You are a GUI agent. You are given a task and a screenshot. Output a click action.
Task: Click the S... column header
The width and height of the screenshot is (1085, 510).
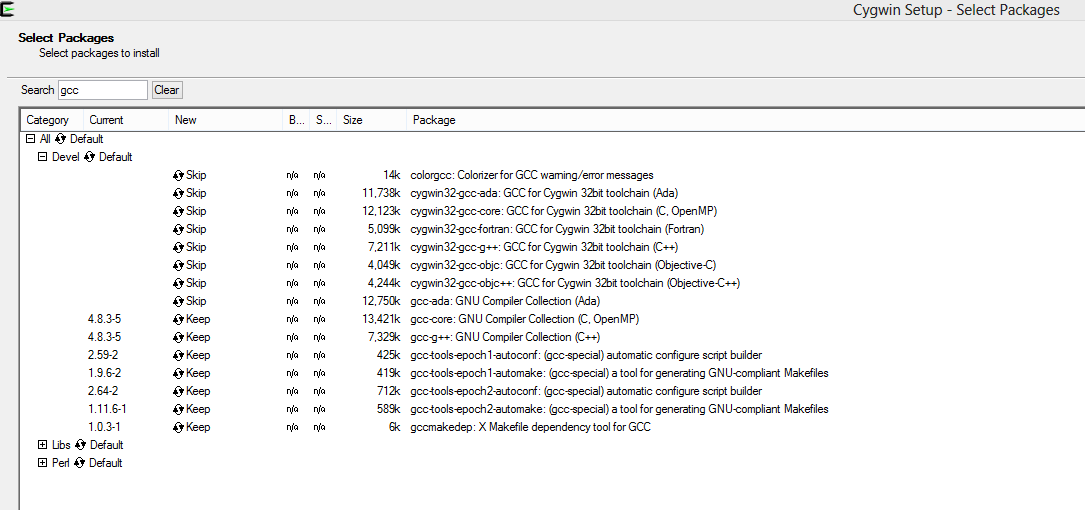pos(324,120)
